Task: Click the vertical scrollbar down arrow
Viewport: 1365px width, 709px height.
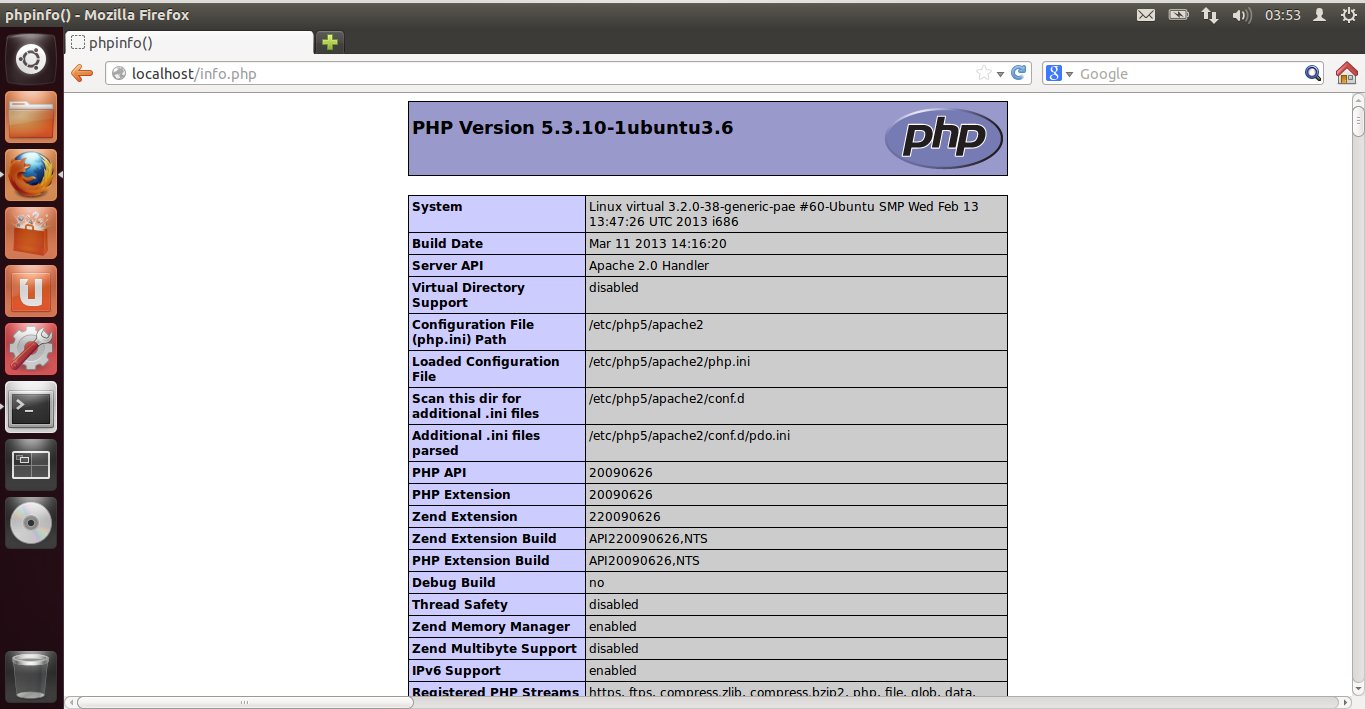Action: [1358, 689]
